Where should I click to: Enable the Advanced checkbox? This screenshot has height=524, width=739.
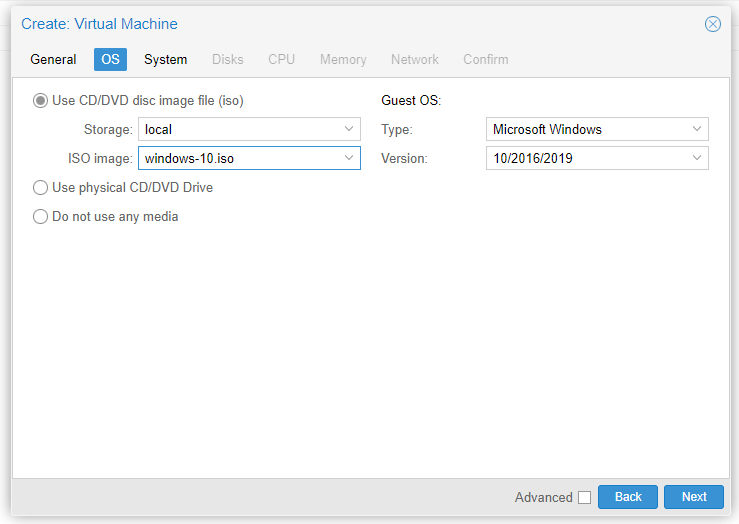(584, 497)
